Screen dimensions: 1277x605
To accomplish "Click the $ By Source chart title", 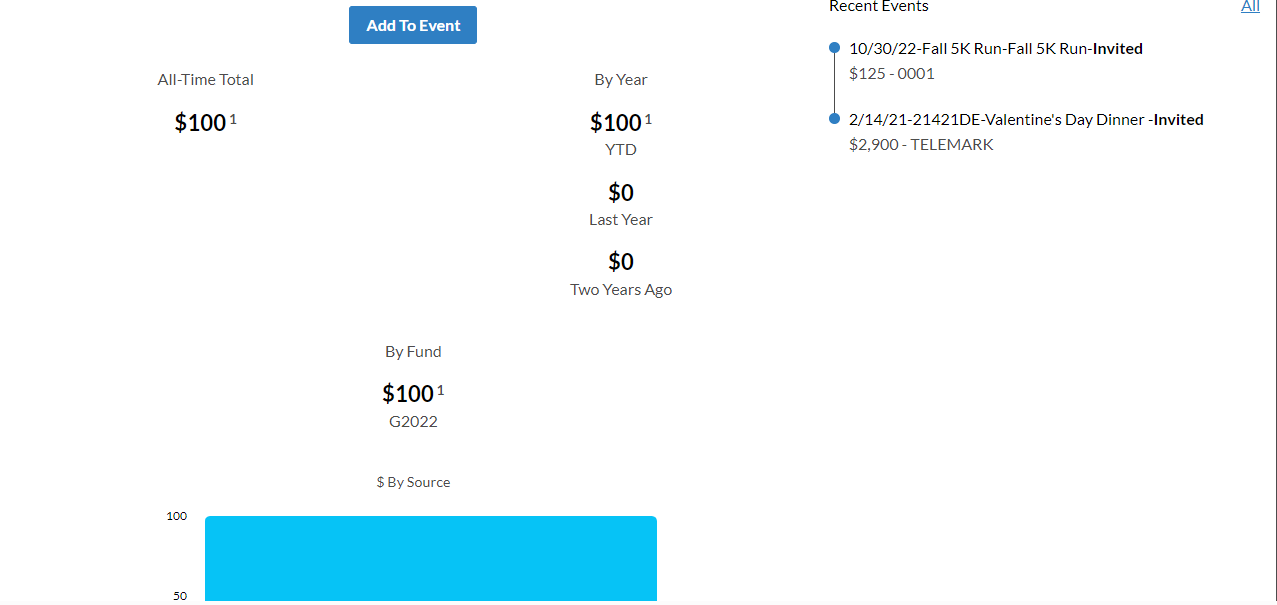I will (x=413, y=482).
